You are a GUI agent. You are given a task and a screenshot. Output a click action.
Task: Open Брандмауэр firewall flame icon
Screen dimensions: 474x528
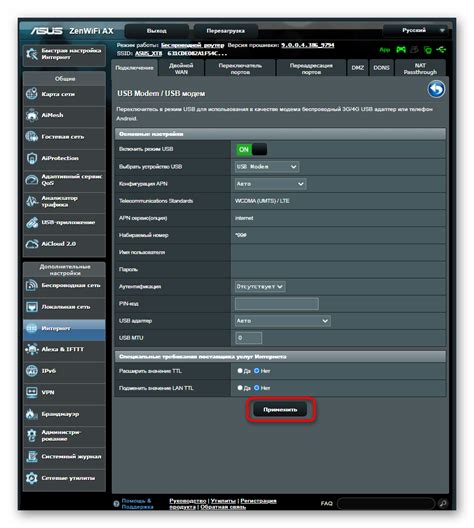[x=32, y=414]
